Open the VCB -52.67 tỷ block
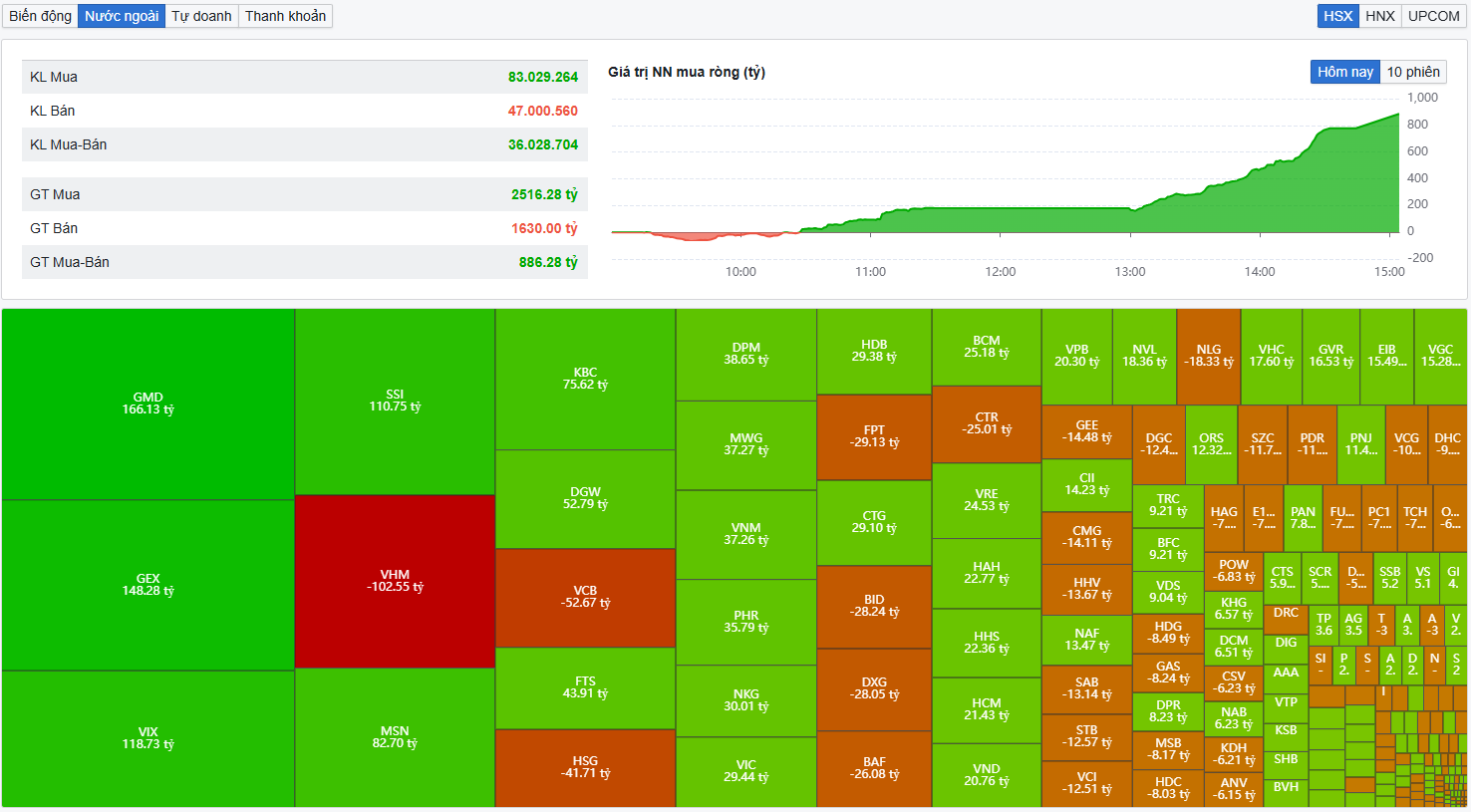The image size is (1471, 812). pos(585,597)
